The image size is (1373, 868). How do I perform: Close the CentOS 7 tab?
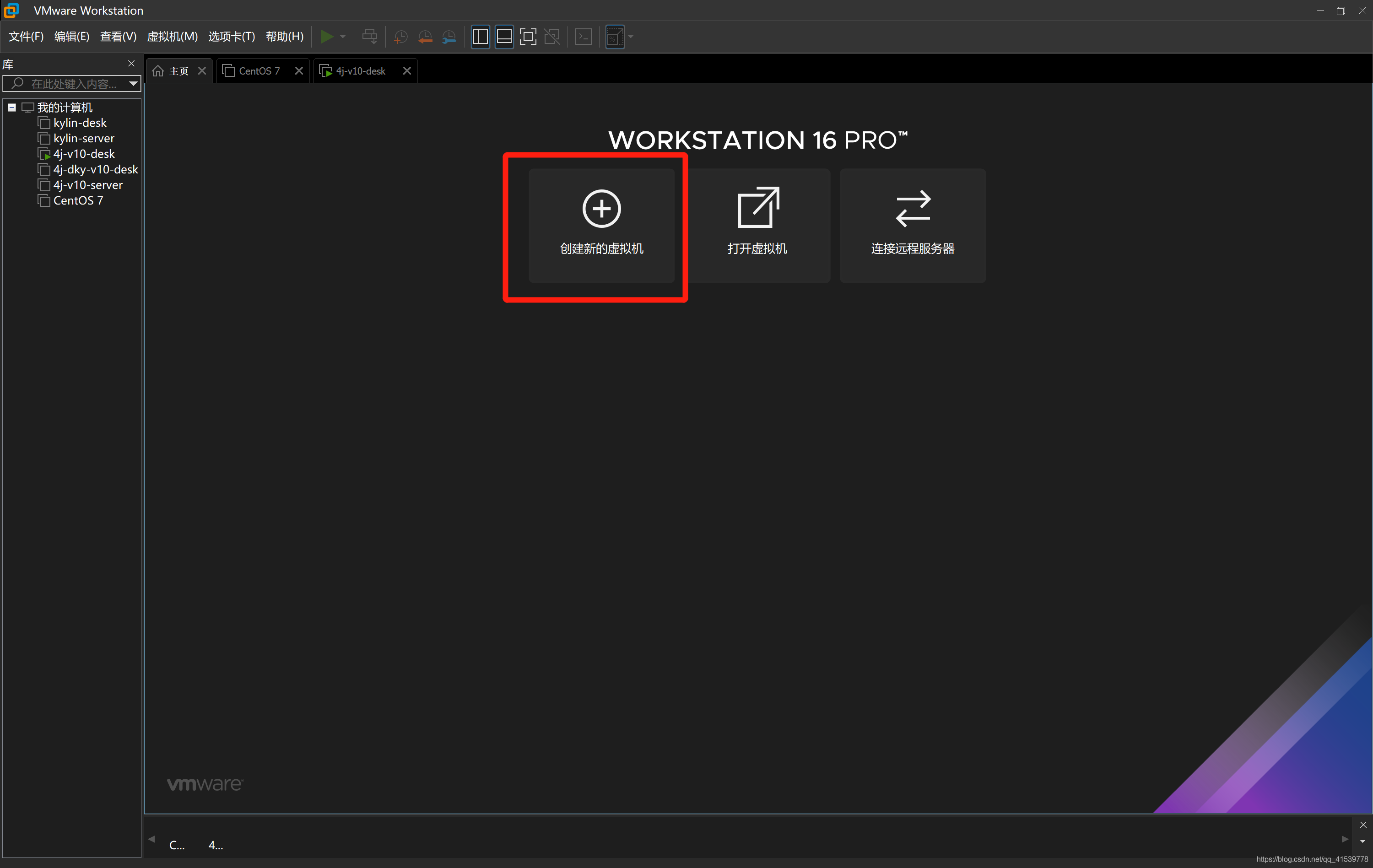(299, 71)
